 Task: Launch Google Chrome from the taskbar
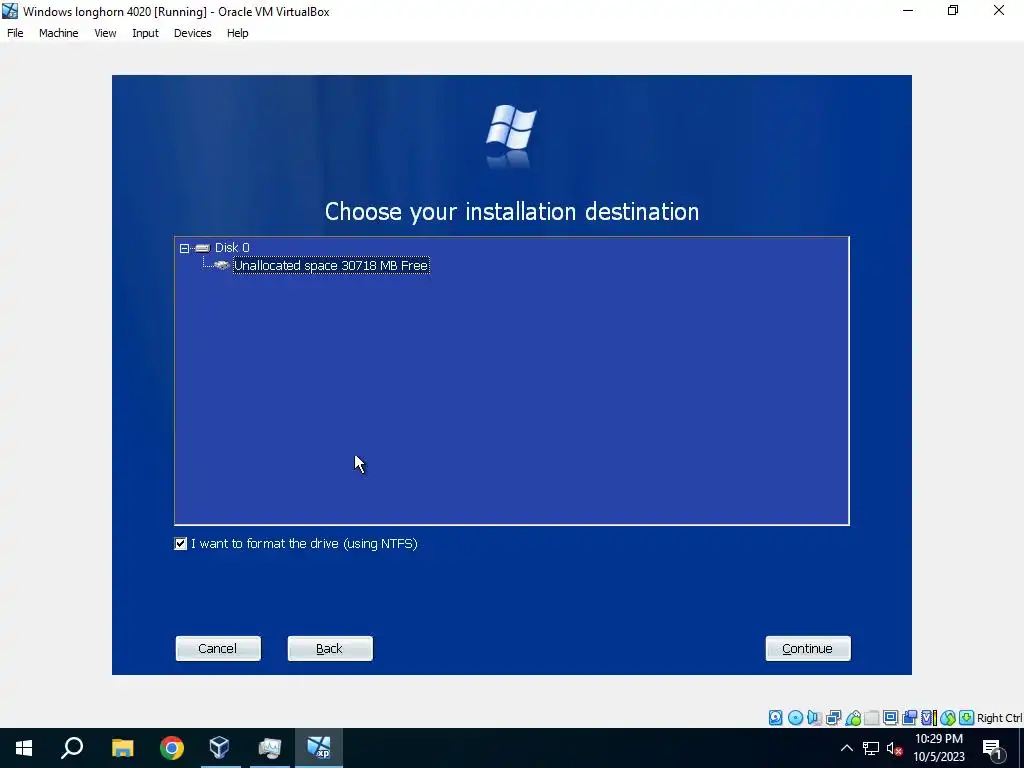pos(172,748)
